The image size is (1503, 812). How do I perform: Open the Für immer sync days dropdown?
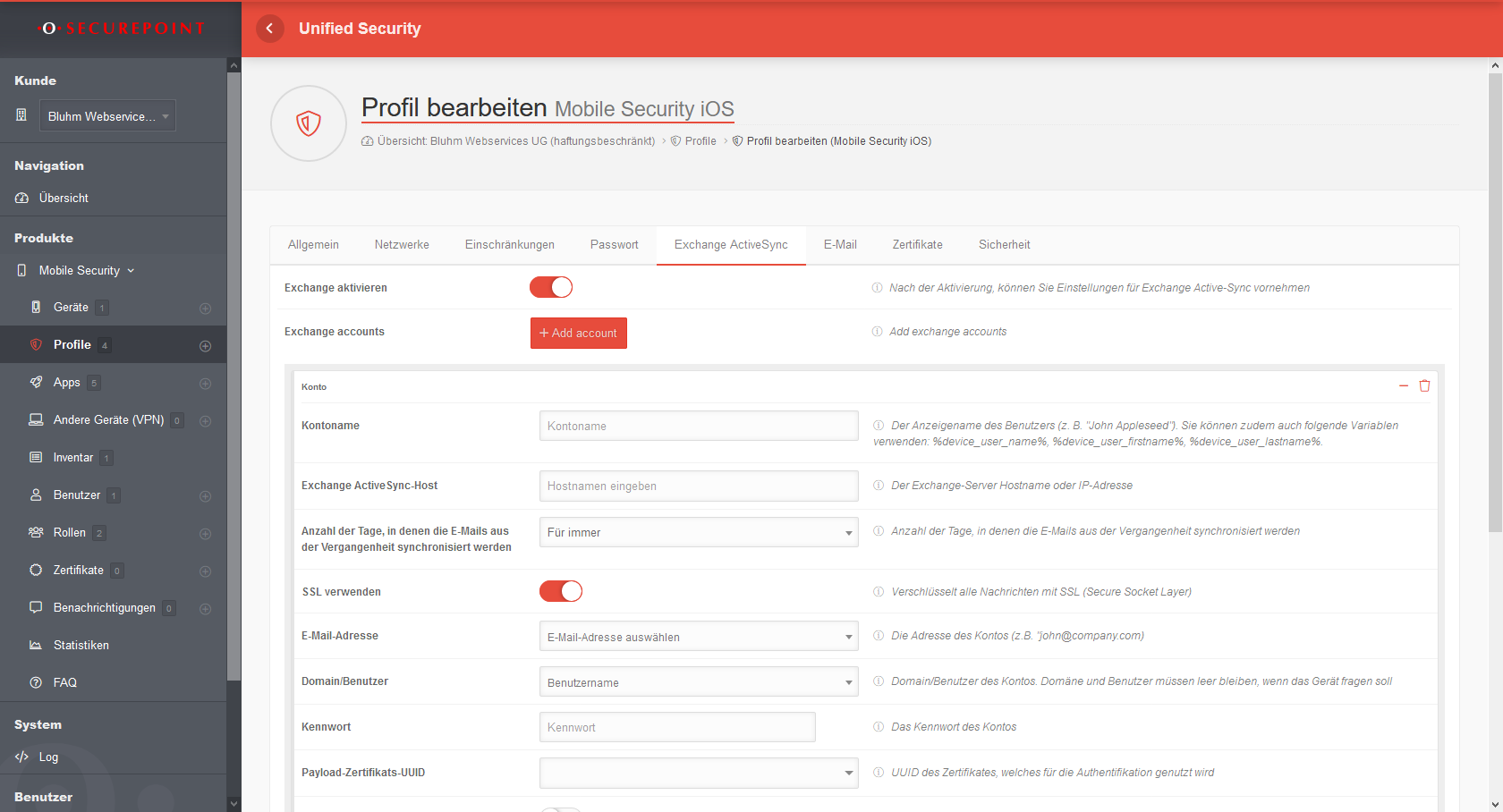(x=698, y=532)
